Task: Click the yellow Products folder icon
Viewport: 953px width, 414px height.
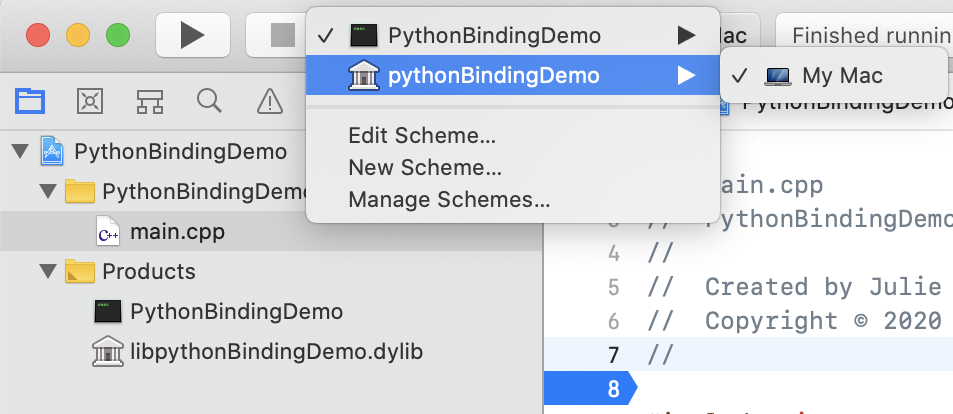Action: [80, 271]
